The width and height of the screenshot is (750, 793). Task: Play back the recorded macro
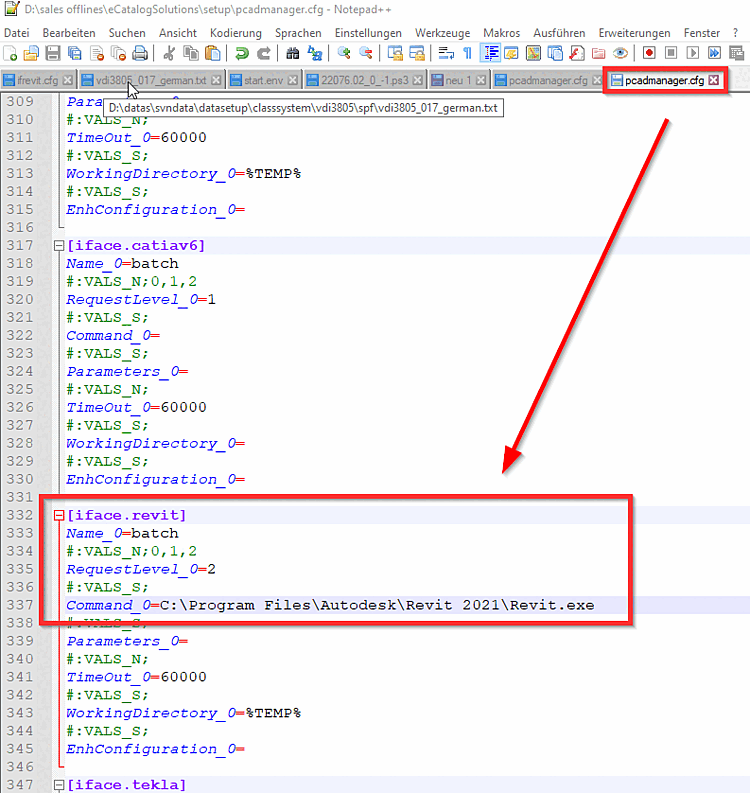click(693, 53)
